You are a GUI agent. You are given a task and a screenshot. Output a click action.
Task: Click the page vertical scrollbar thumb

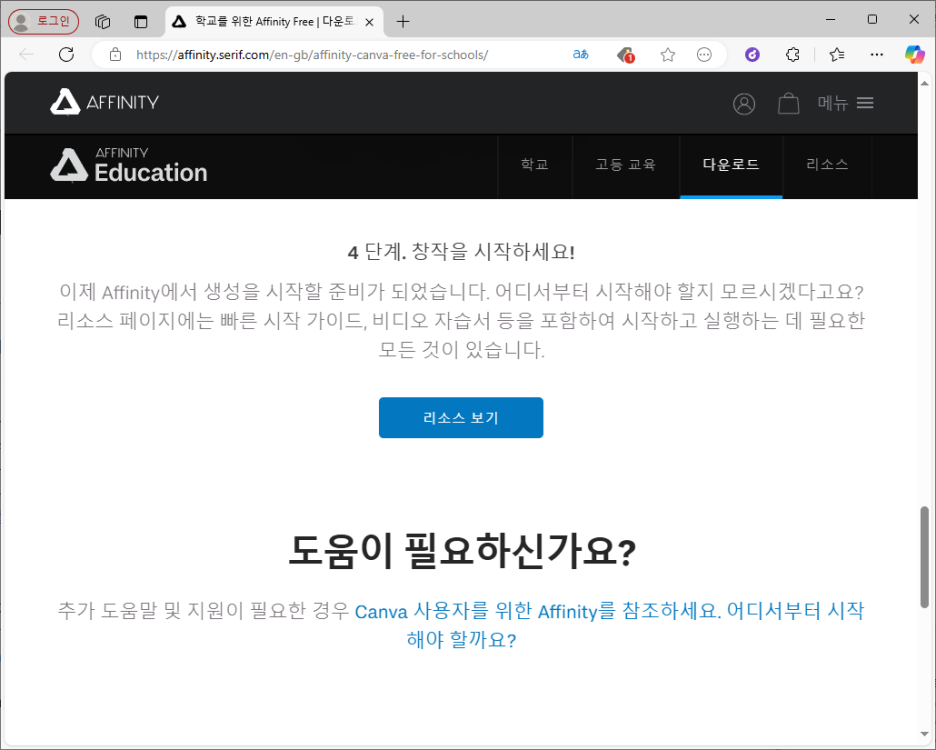(925, 557)
